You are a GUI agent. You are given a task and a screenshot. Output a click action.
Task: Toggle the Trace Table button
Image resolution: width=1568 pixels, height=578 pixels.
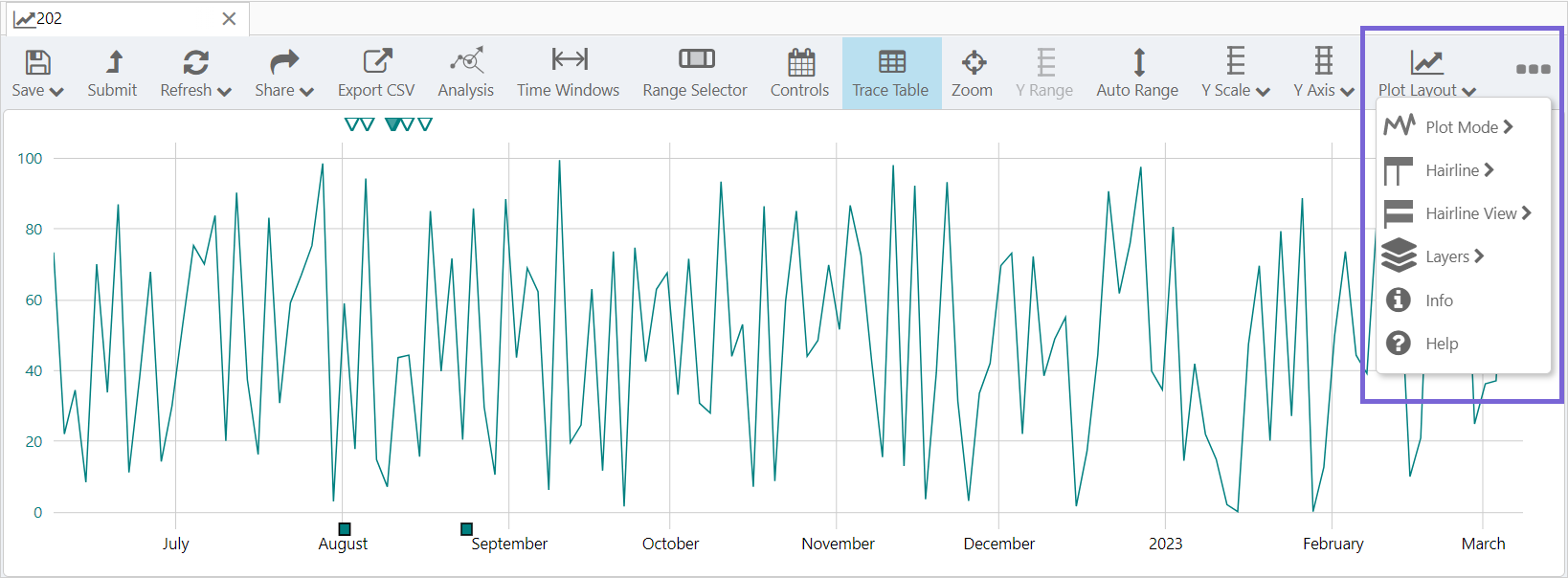click(891, 73)
